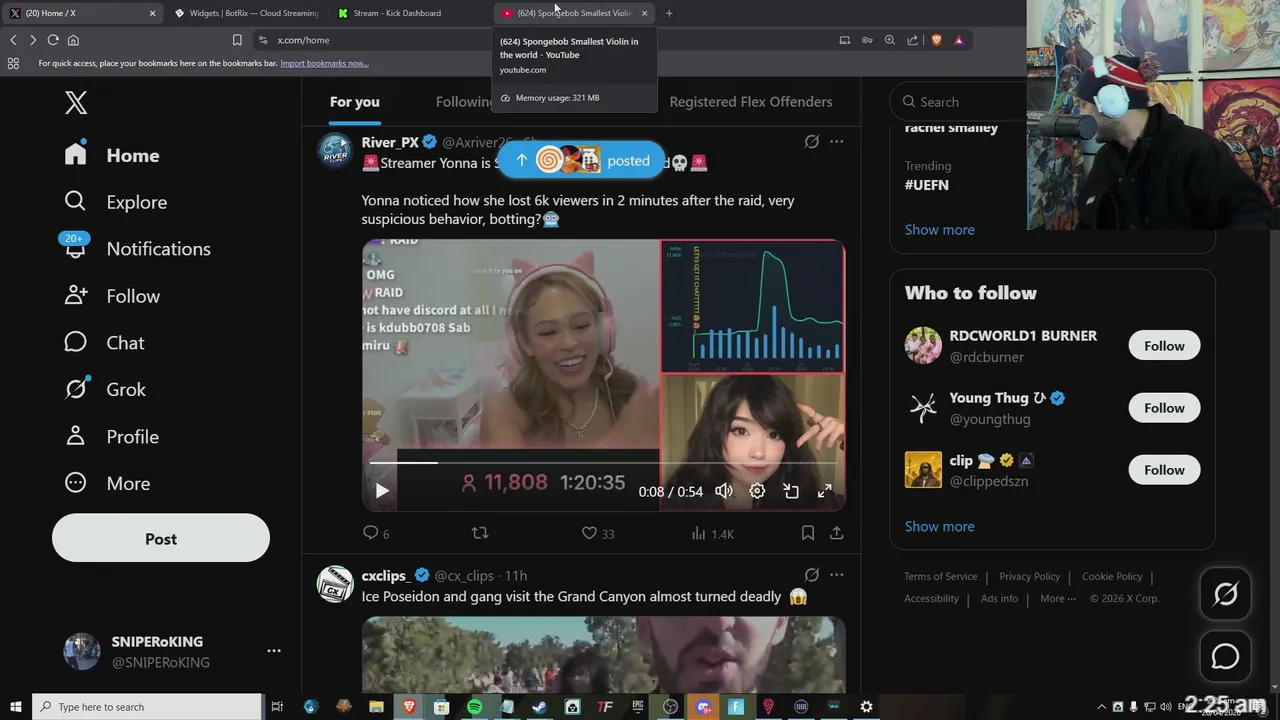Click Show more under Trending
1280x720 pixels.
coord(939,230)
